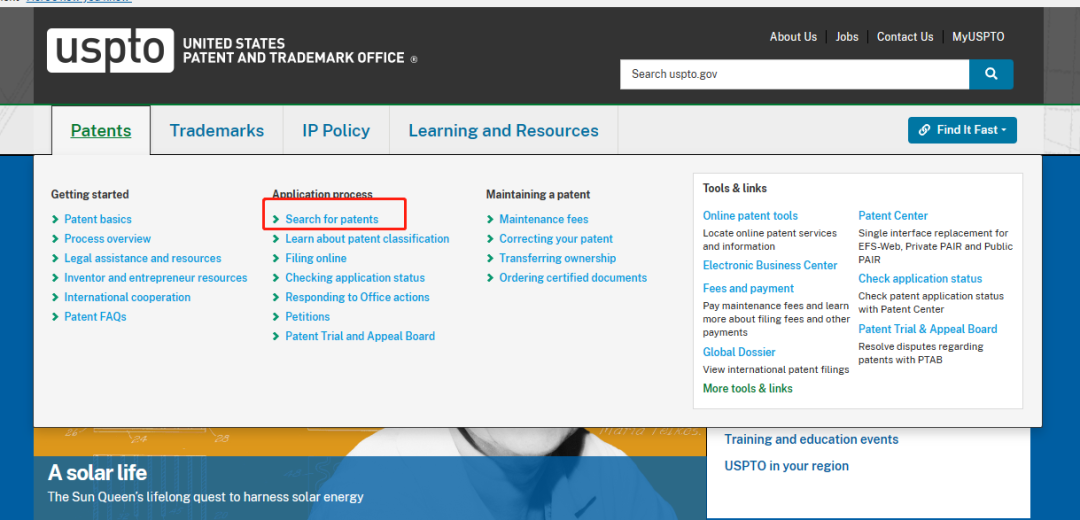The width and height of the screenshot is (1080, 520).
Task: Click the chevron icon beside Petitions
Action: tap(276, 317)
